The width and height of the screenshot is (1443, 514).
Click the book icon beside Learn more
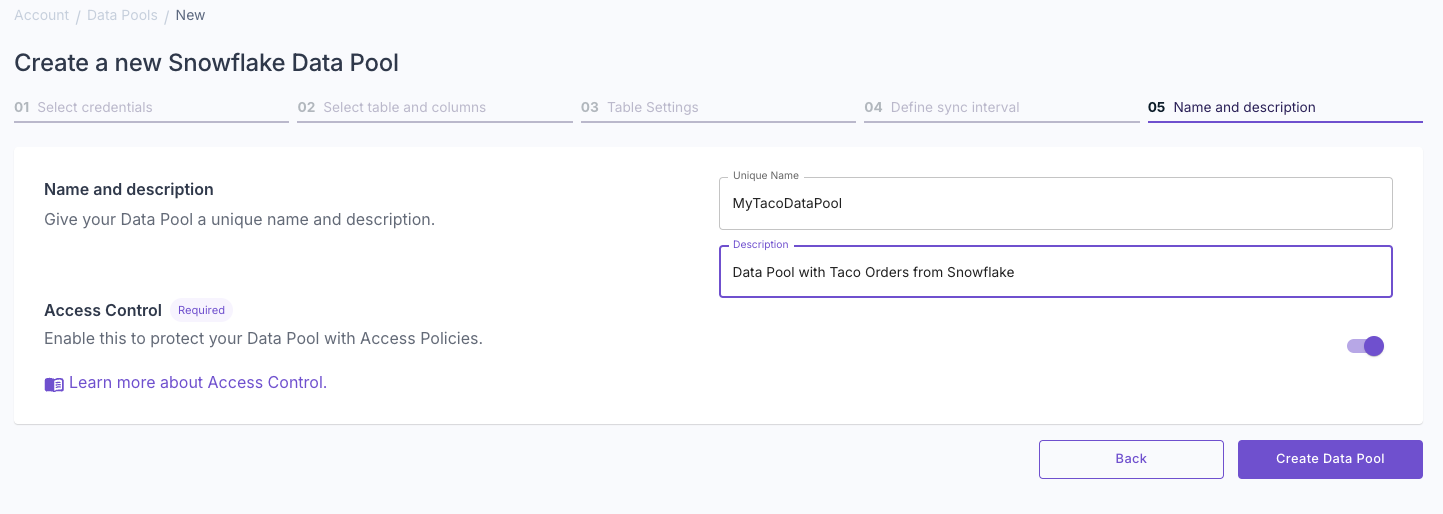[x=54, y=384]
